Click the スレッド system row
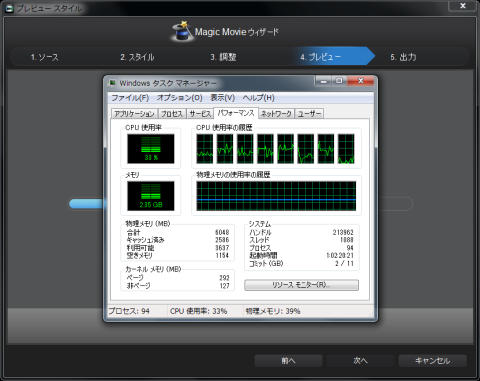480x381 pixels. click(301, 240)
